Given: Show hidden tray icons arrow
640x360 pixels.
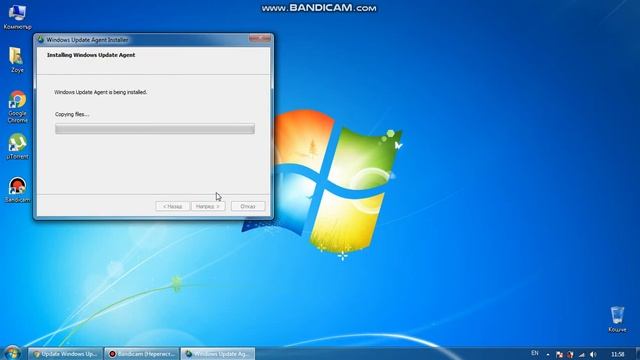Looking at the screenshot, I should click(x=548, y=355).
